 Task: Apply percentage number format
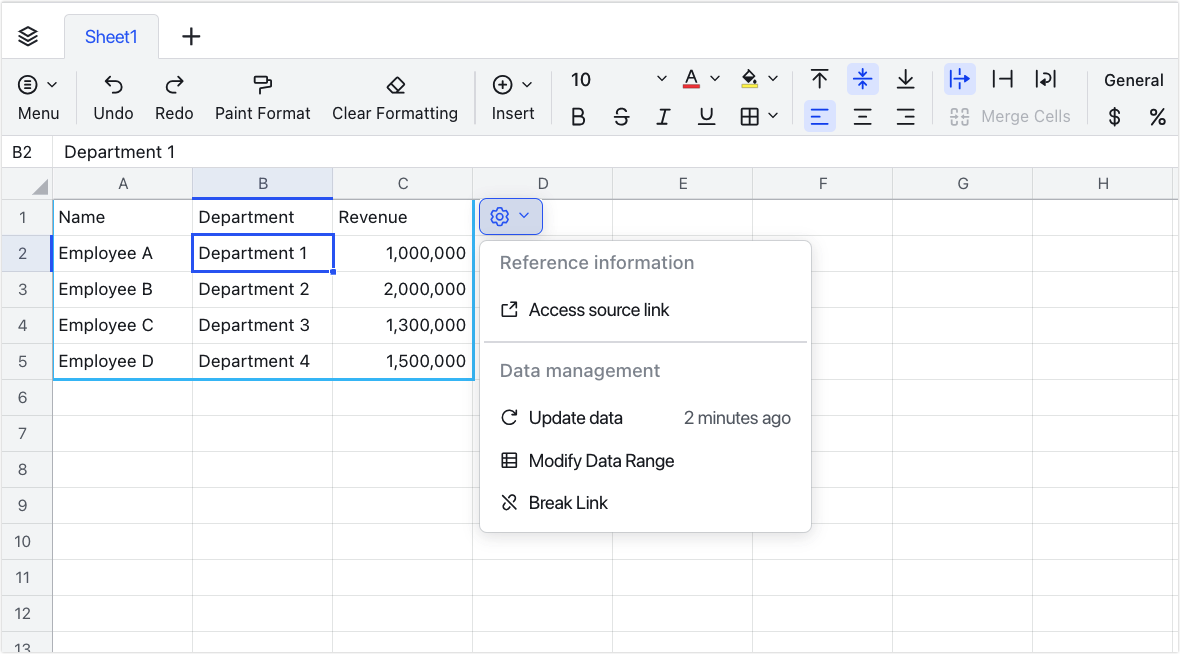[x=1157, y=116]
